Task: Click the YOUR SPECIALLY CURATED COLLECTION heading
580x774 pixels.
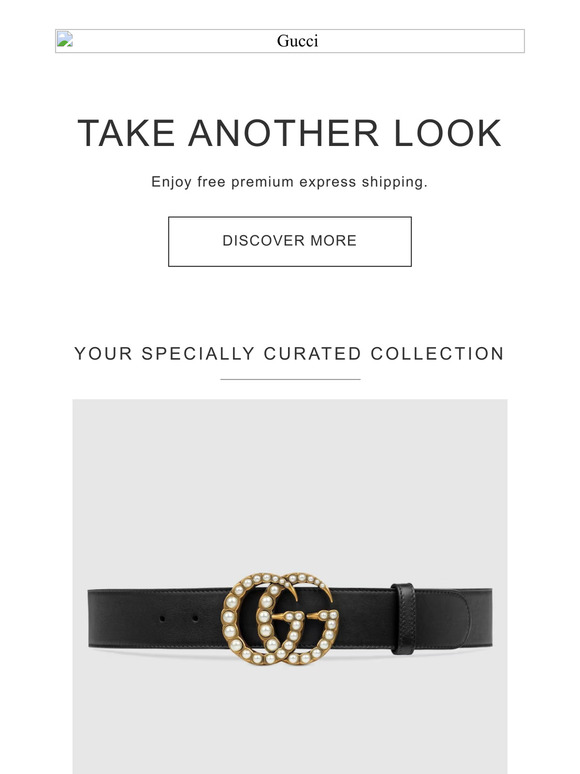Action: tap(290, 353)
